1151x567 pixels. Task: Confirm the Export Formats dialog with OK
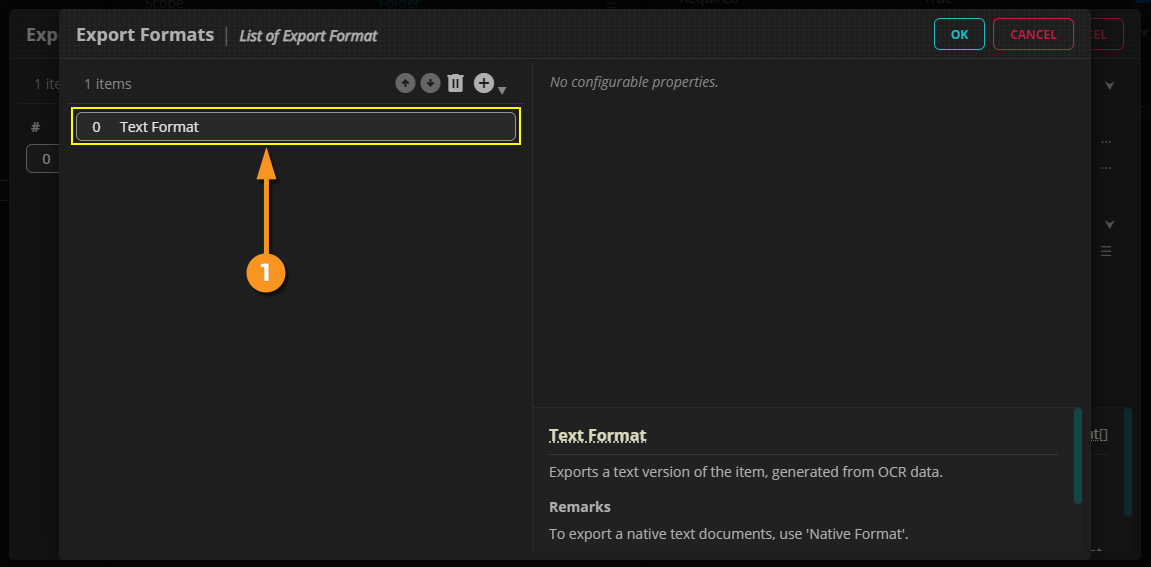coord(959,34)
